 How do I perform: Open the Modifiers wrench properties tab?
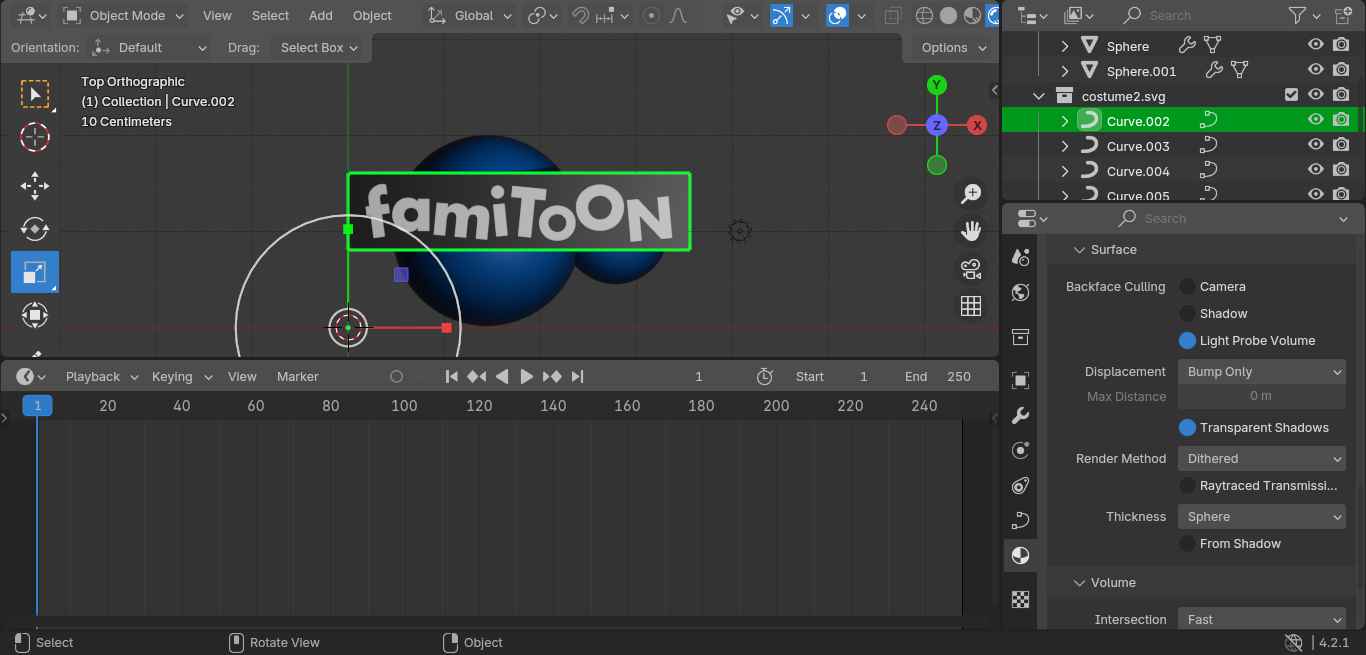click(x=1020, y=416)
